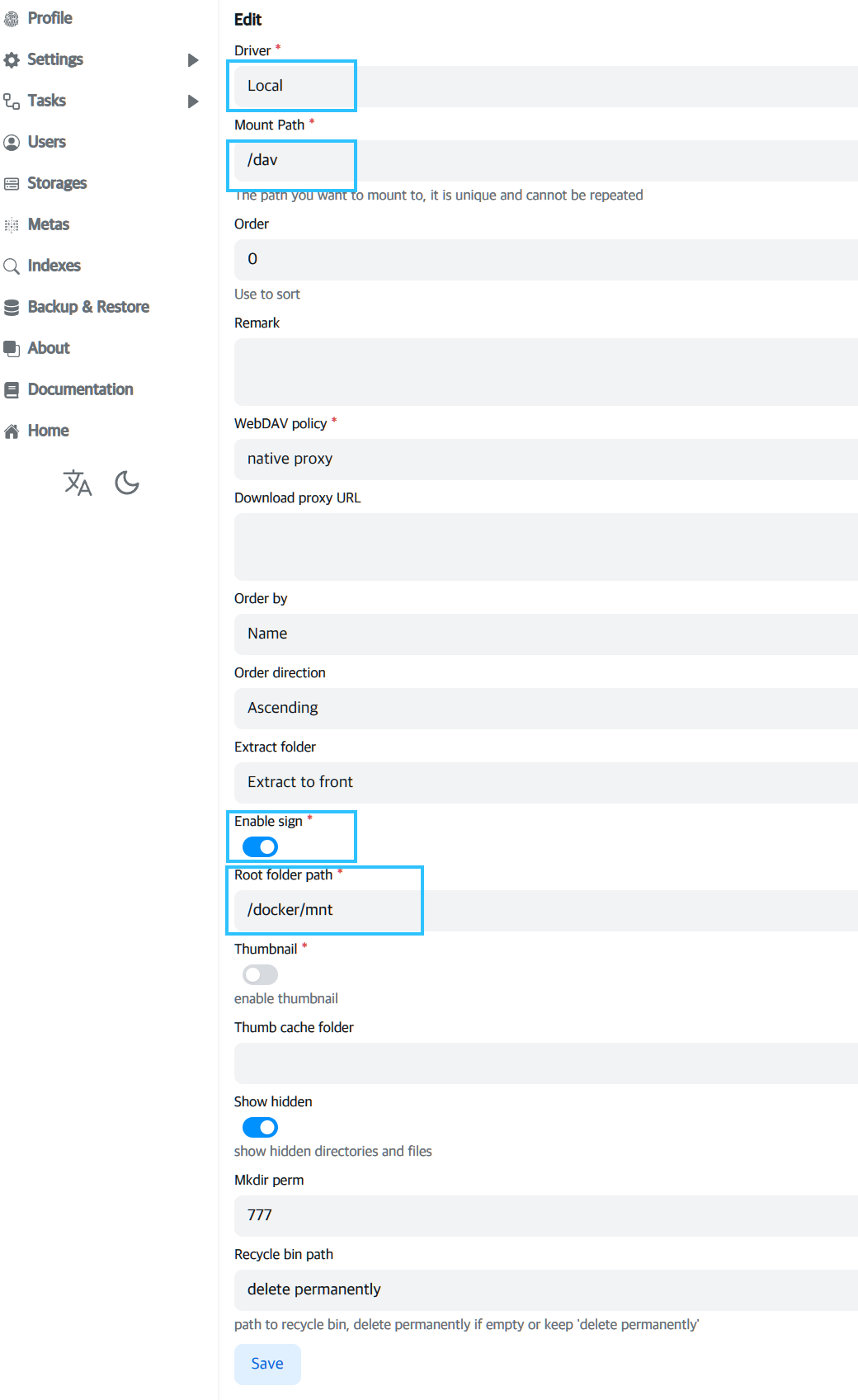Viewport: 858px width, 1400px height.
Task: Disable the Enable sign toggle
Action: [x=260, y=846]
